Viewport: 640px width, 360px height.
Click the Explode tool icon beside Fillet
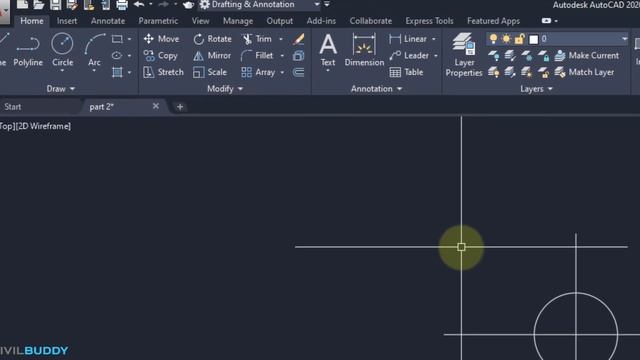(298, 56)
